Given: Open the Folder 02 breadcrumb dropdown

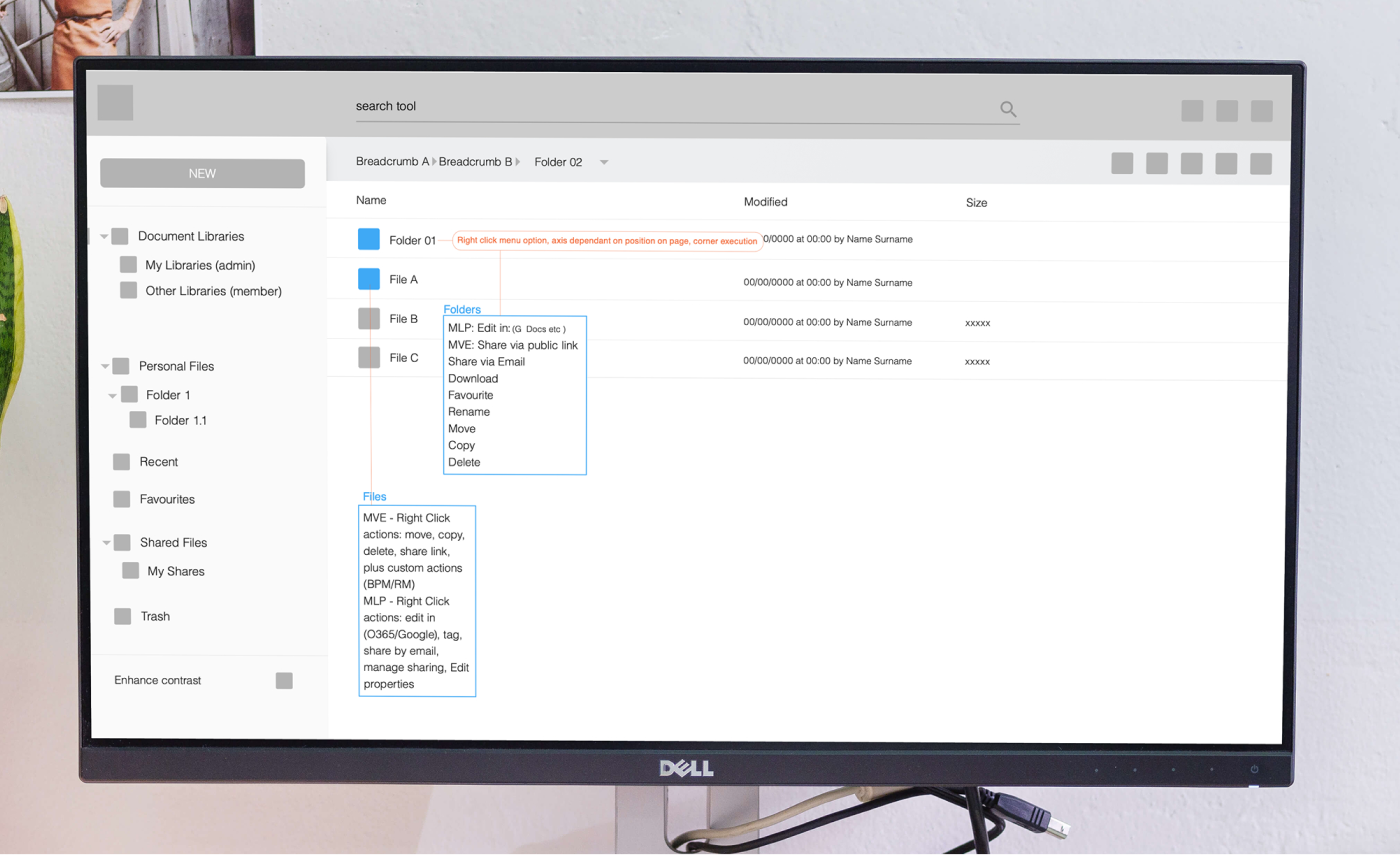Looking at the screenshot, I should pos(604,162).
